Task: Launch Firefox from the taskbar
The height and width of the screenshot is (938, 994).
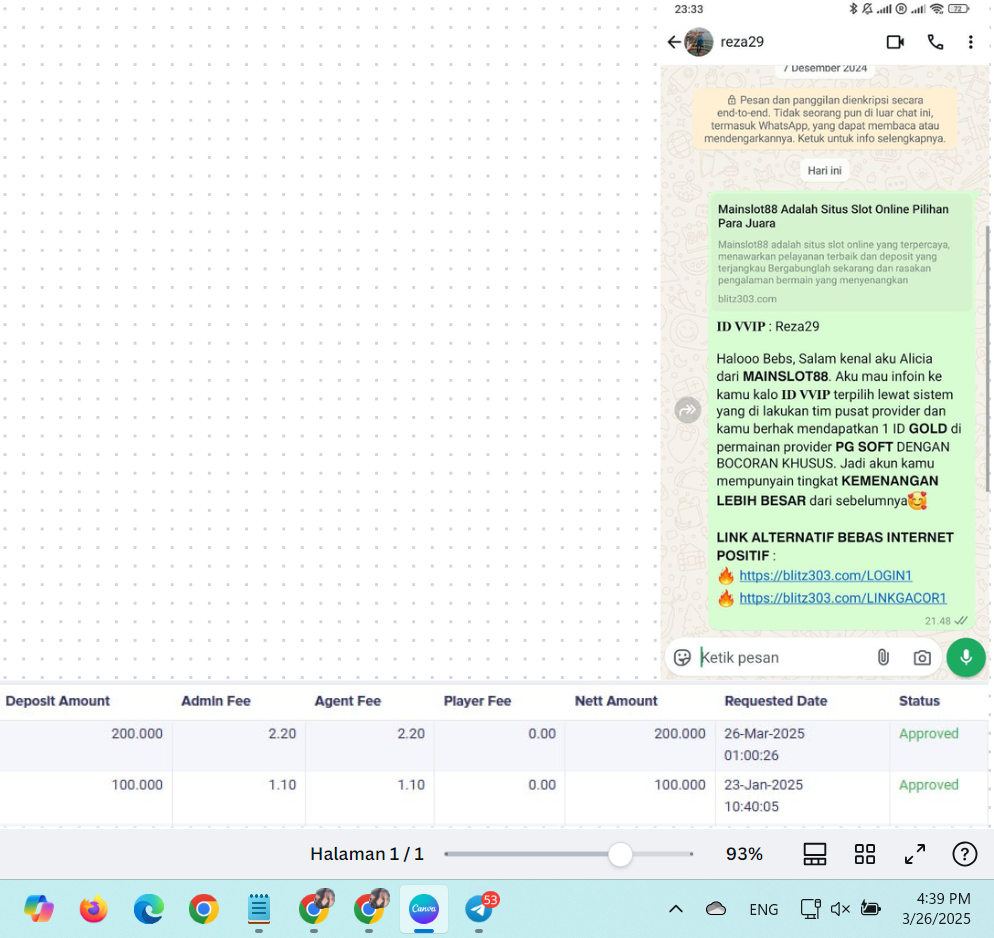Action: [x=94, y=909]
